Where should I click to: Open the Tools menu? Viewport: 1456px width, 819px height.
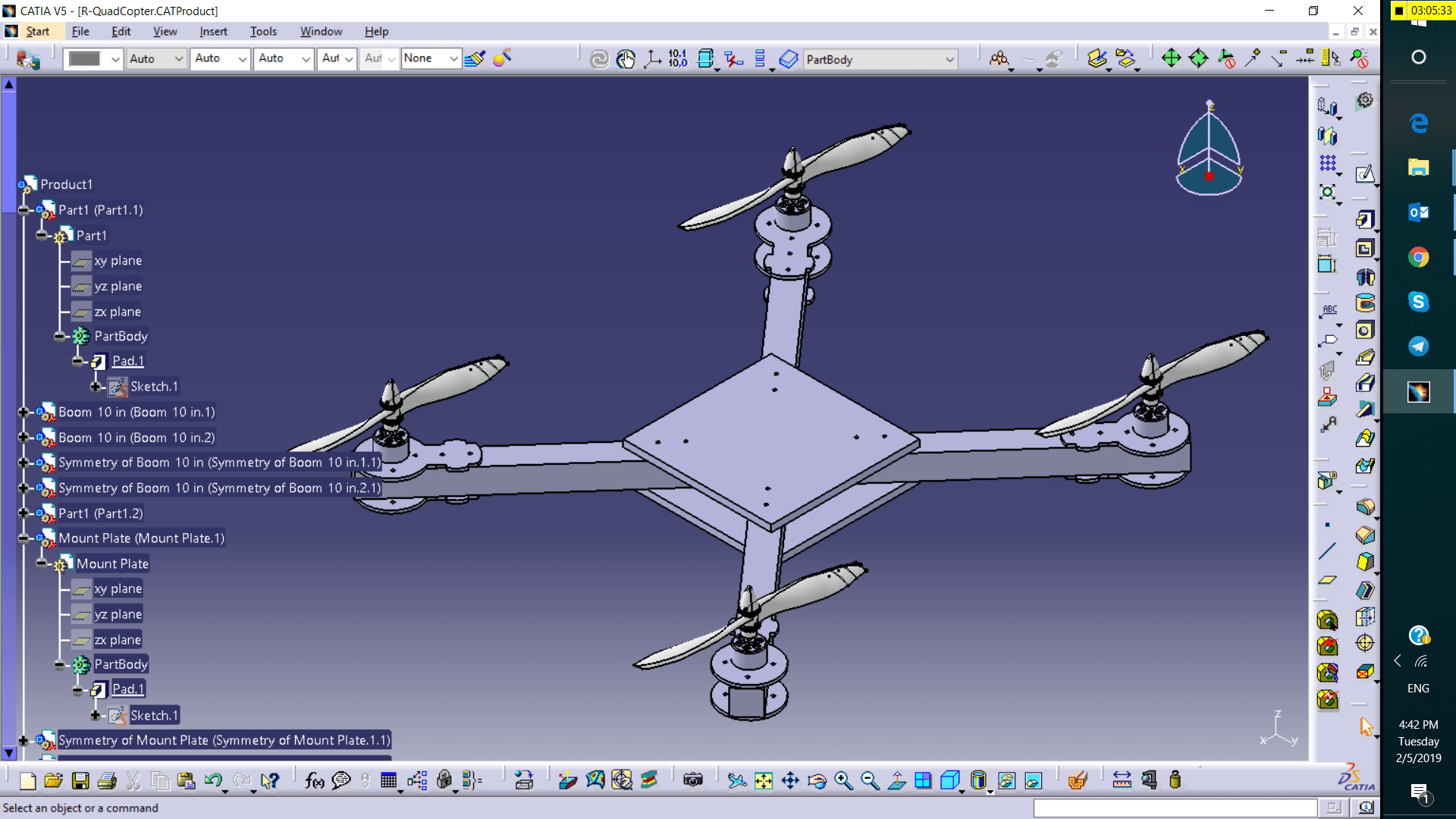click(263, 31)
